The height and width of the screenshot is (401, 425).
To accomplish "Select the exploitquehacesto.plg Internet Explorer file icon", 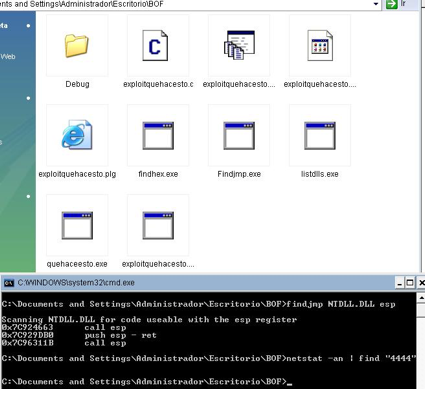I will coord(77,135).
